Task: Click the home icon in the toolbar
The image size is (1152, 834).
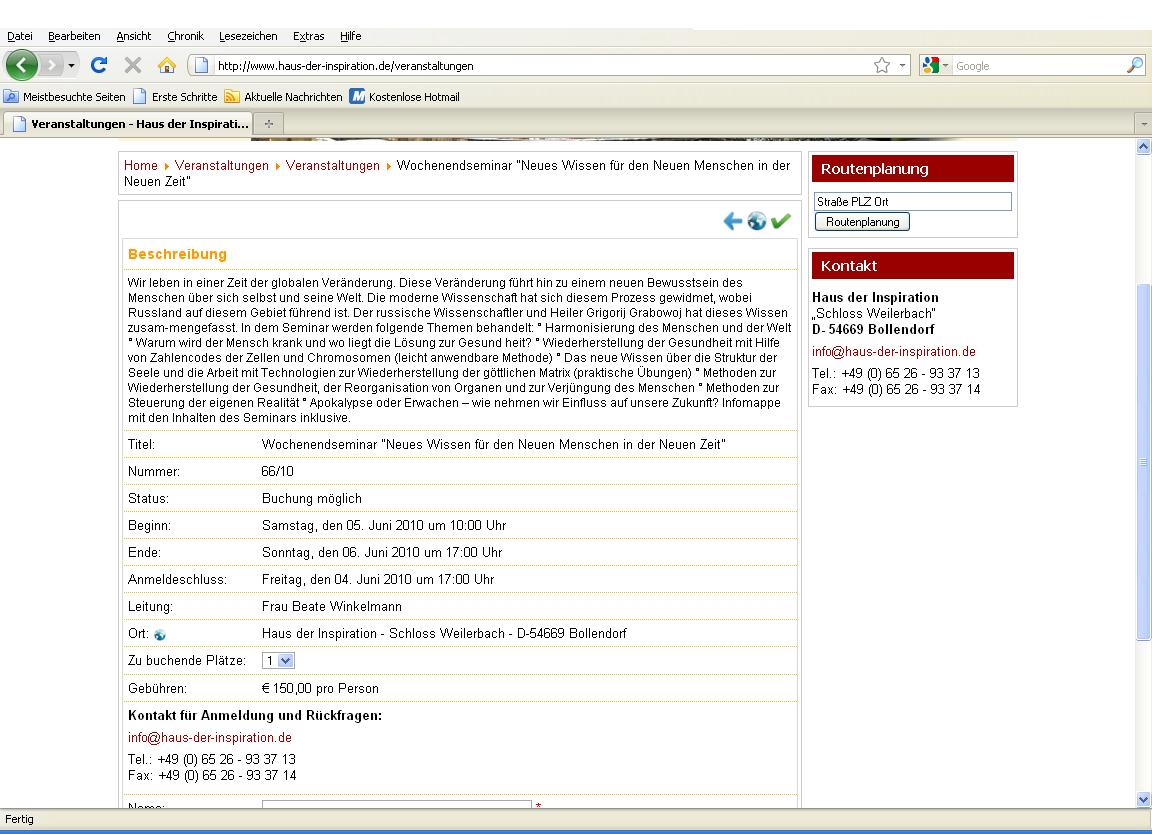Action: tap(166, 66)
